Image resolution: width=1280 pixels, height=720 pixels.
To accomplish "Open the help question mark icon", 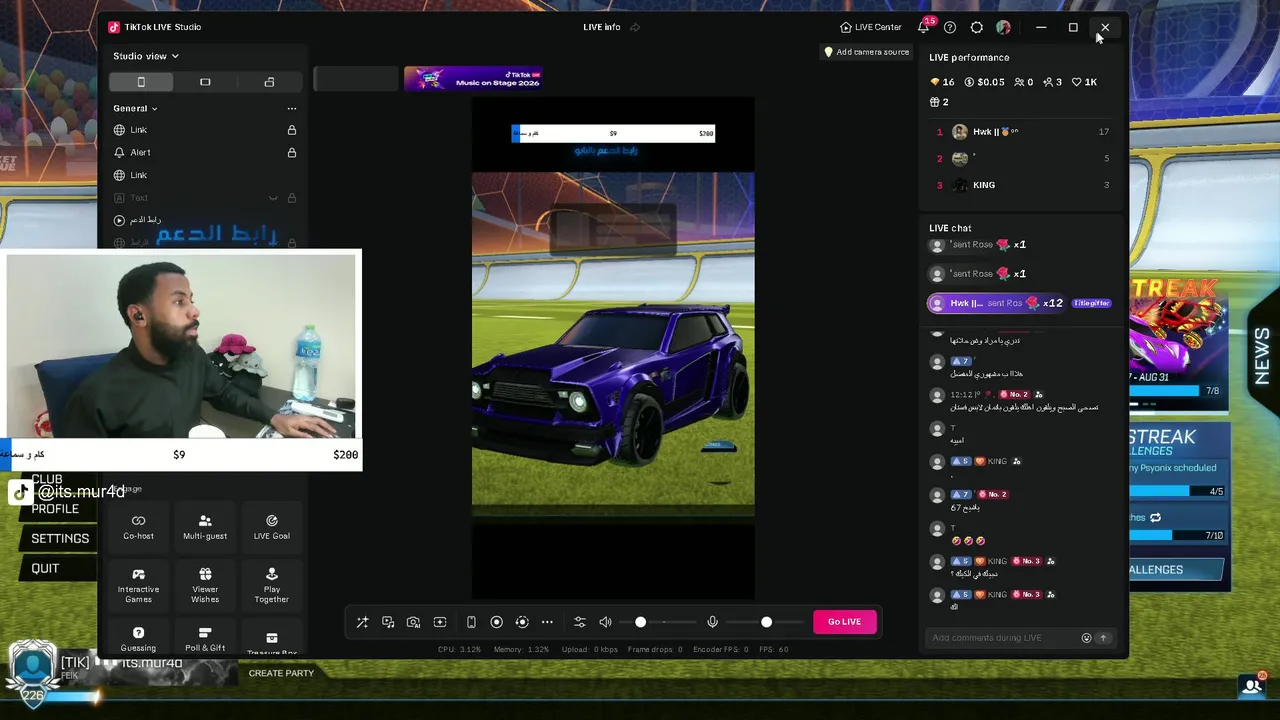I will coord(950,27).
